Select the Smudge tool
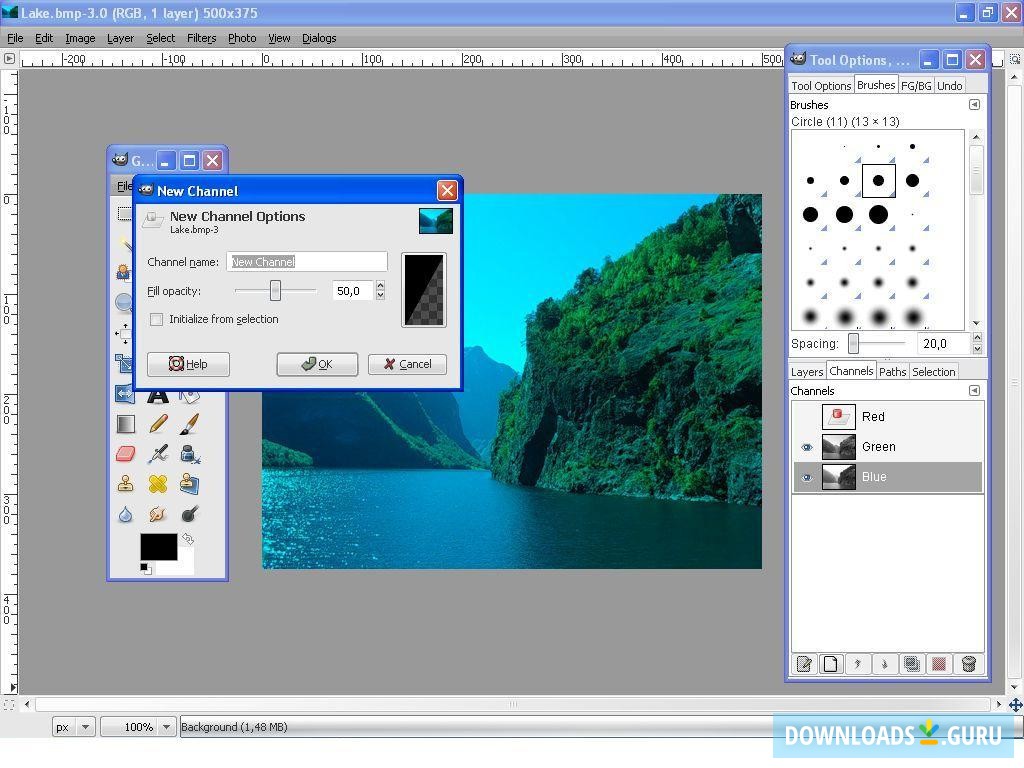Image resolution: width=1024 pixels, height=768 pixels. pos(157,514)
